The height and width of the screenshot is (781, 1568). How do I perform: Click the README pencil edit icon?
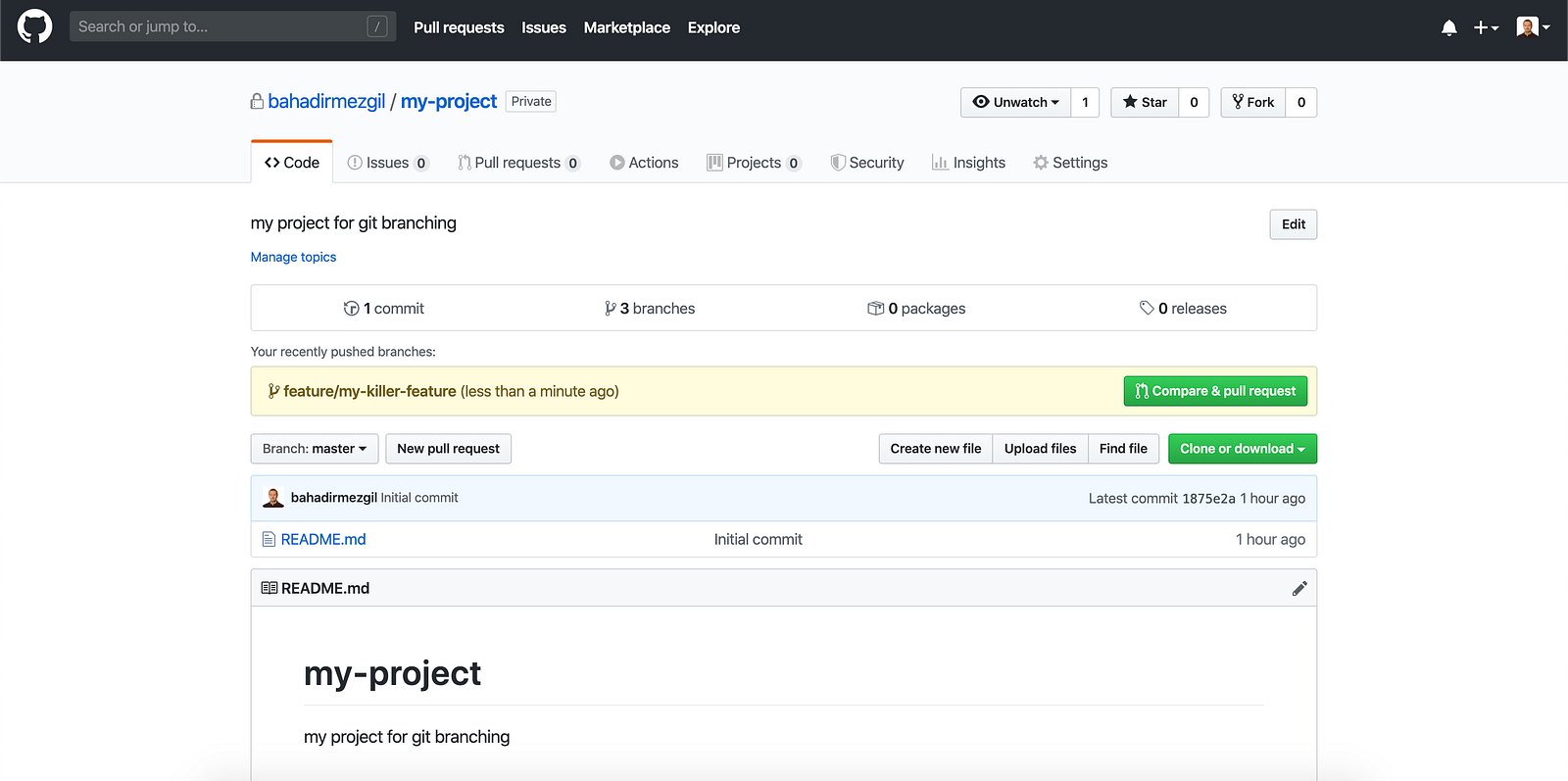[x=1299, y=588]
